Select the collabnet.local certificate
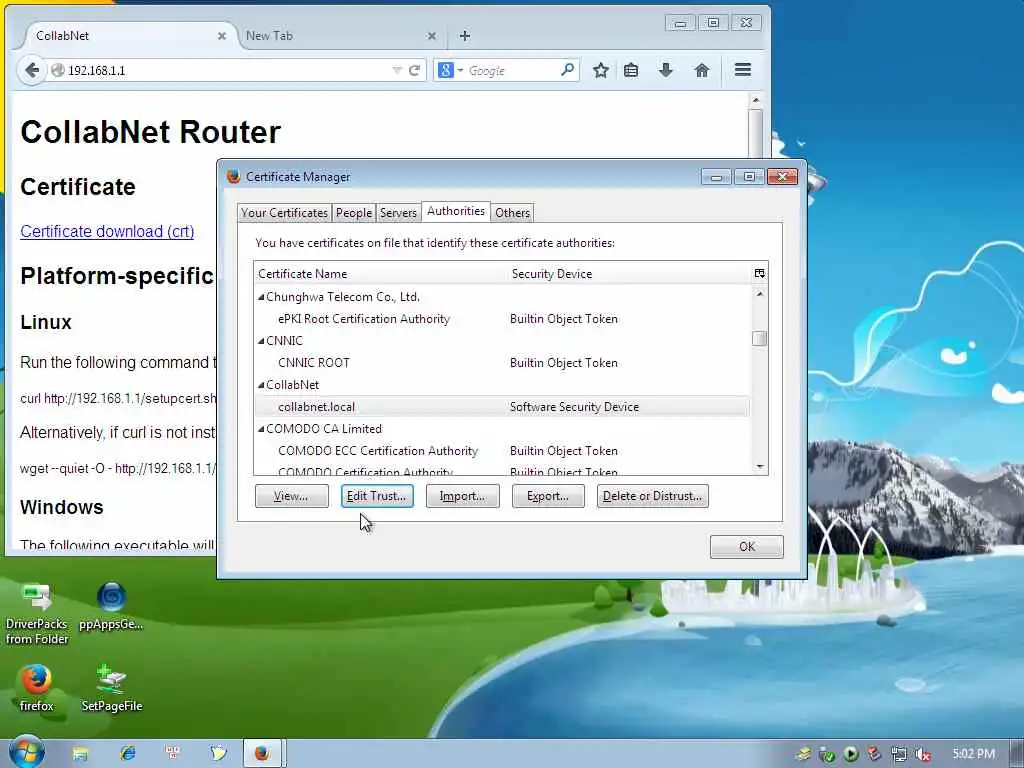This screenshot has height=768, width=1024. pyautogui.click(x=502, y=407)
